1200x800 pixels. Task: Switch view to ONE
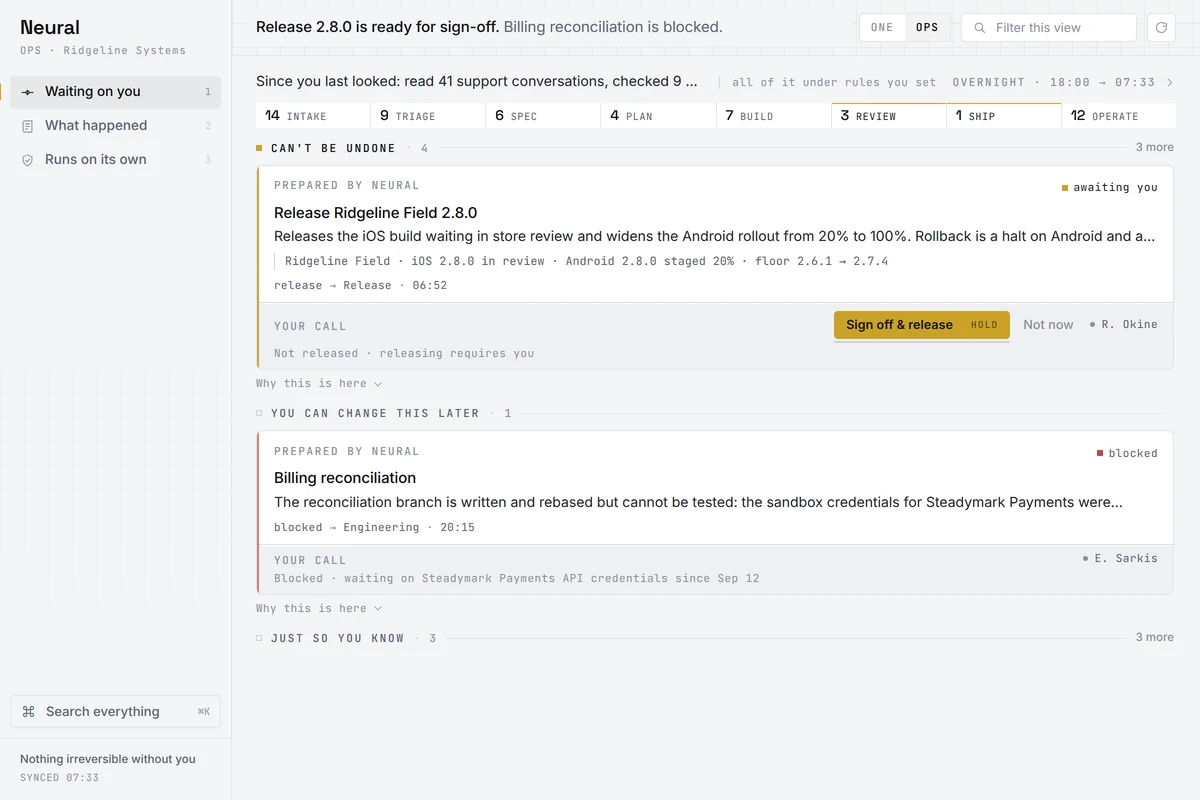(x=882, y=28)
